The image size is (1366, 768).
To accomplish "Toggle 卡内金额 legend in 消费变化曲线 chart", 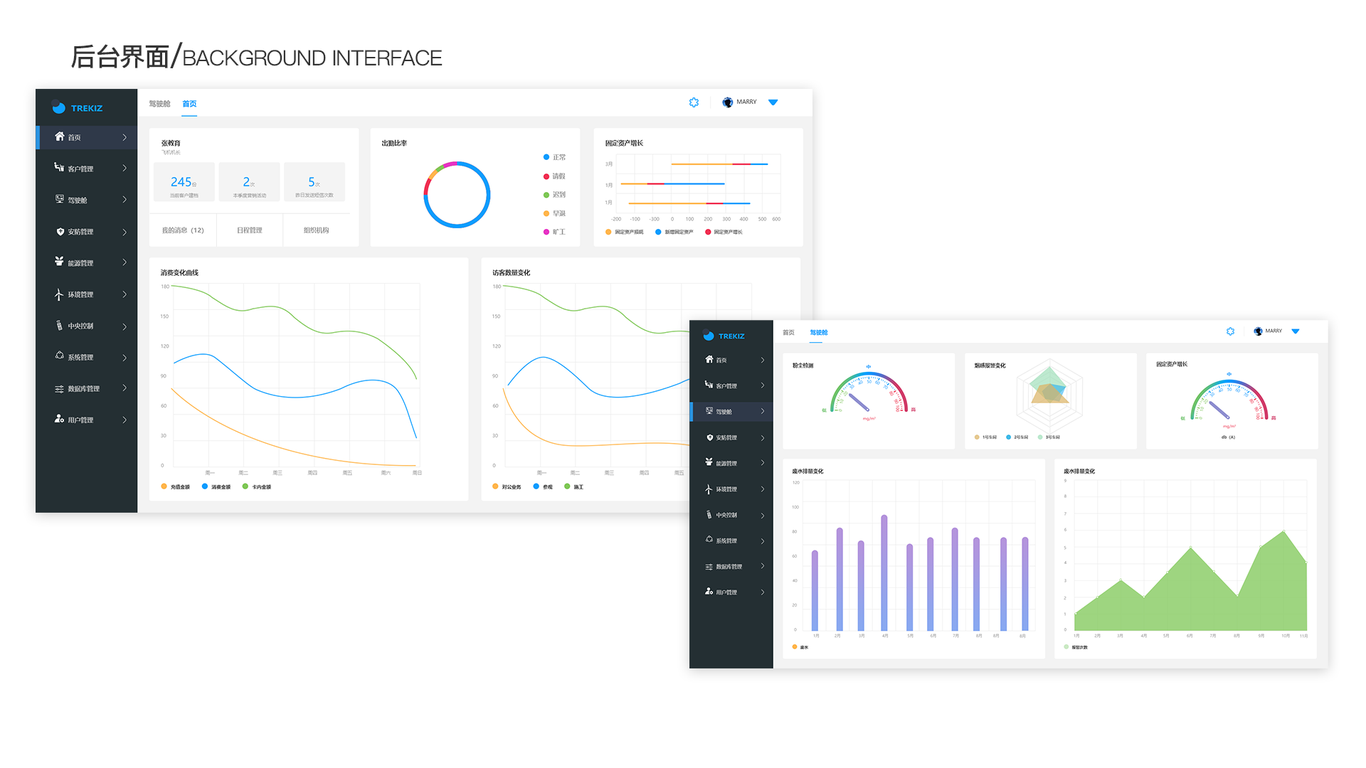I will [257, 487].
